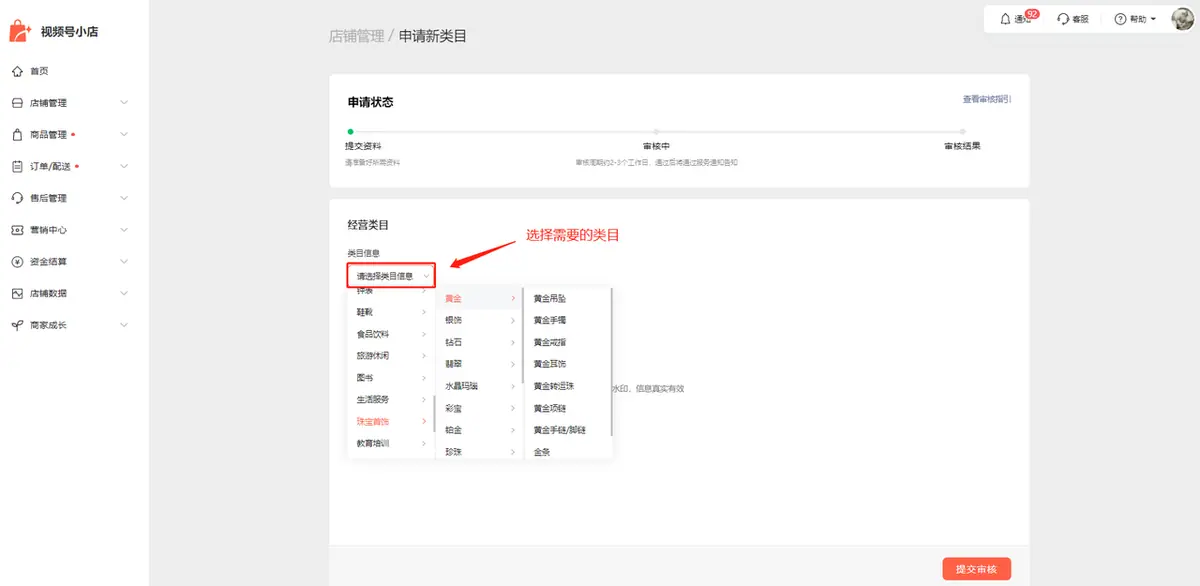Screen dimensions: 1200x586
Task: Click the 客服 headset icon in top bar
Action: coord(1063,19)
